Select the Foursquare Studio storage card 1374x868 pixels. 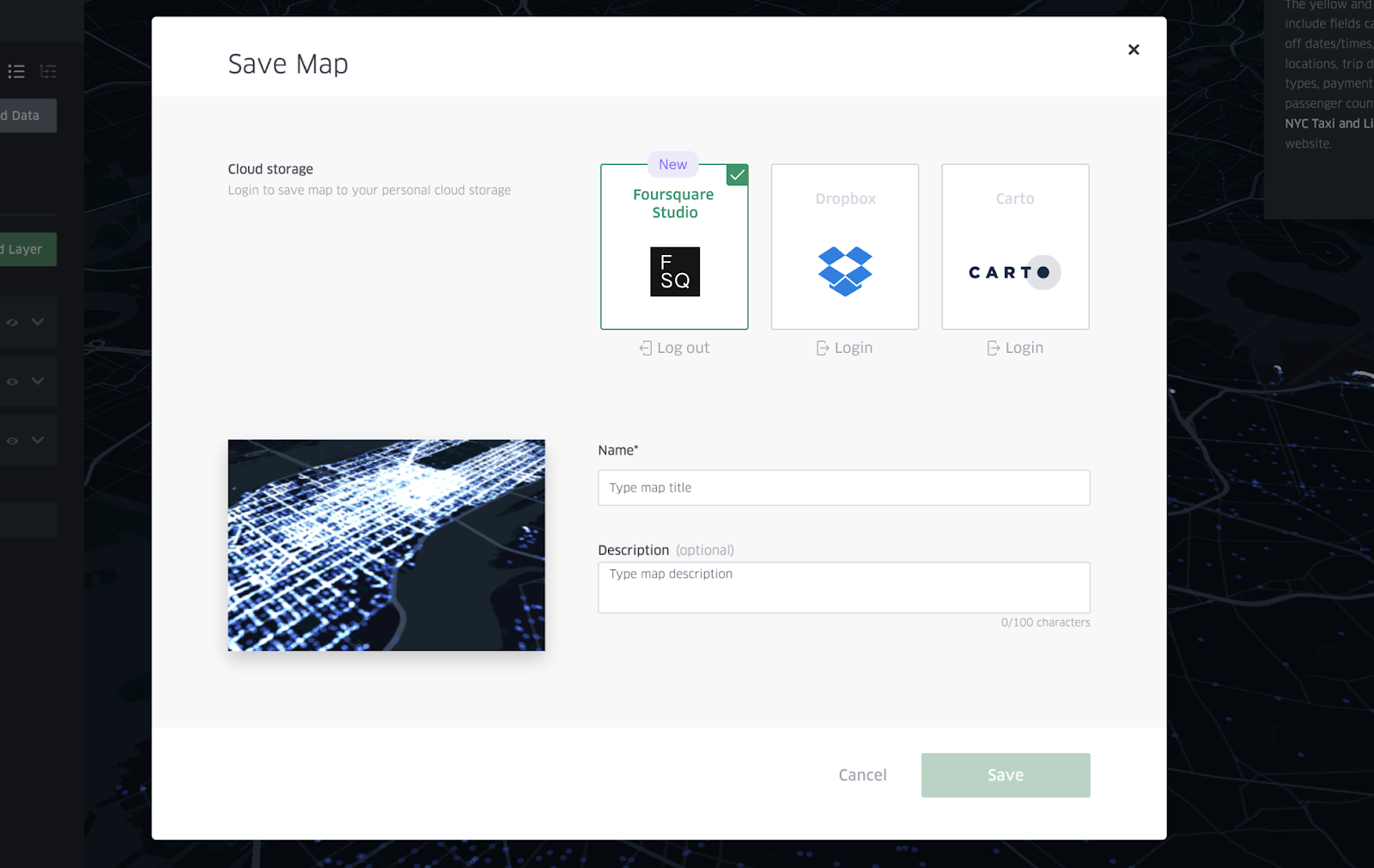click(674, 246)
